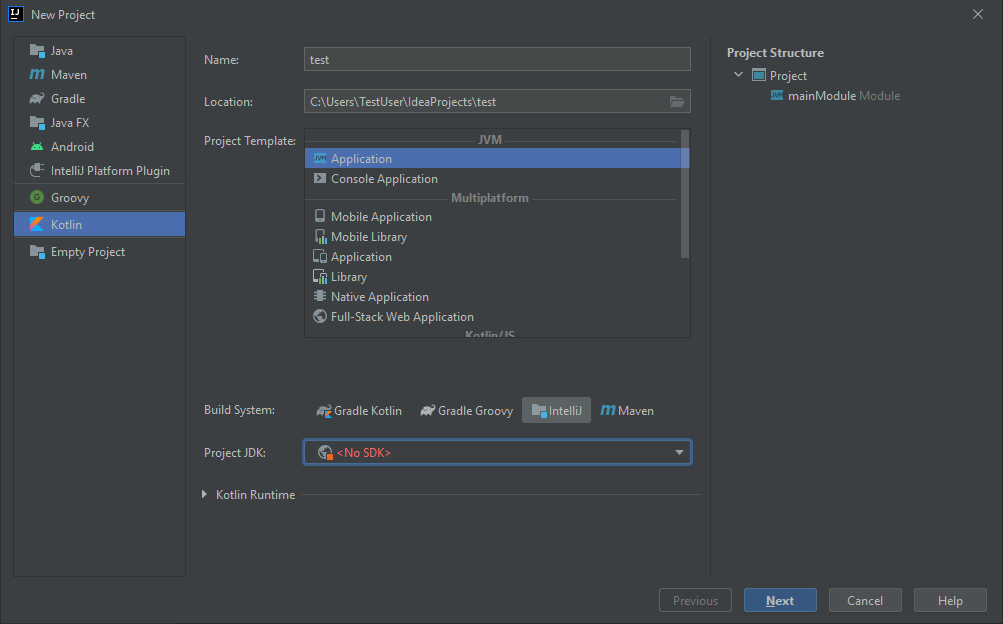Pick IntelliJ Platform Plugin project type
Screen dimensions: 1003x624
(x=110, y=171)
